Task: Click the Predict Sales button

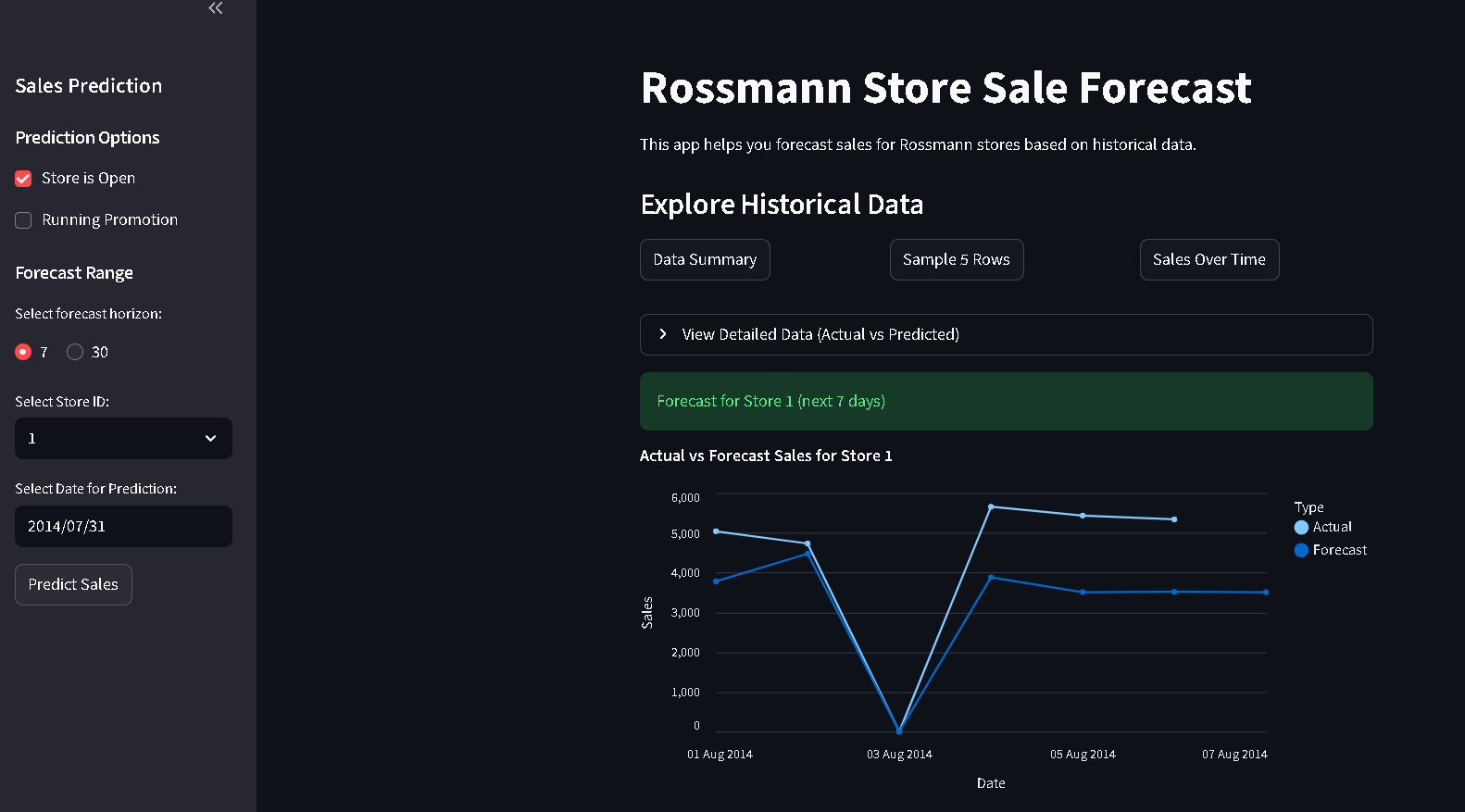Action: click(73, 584)
